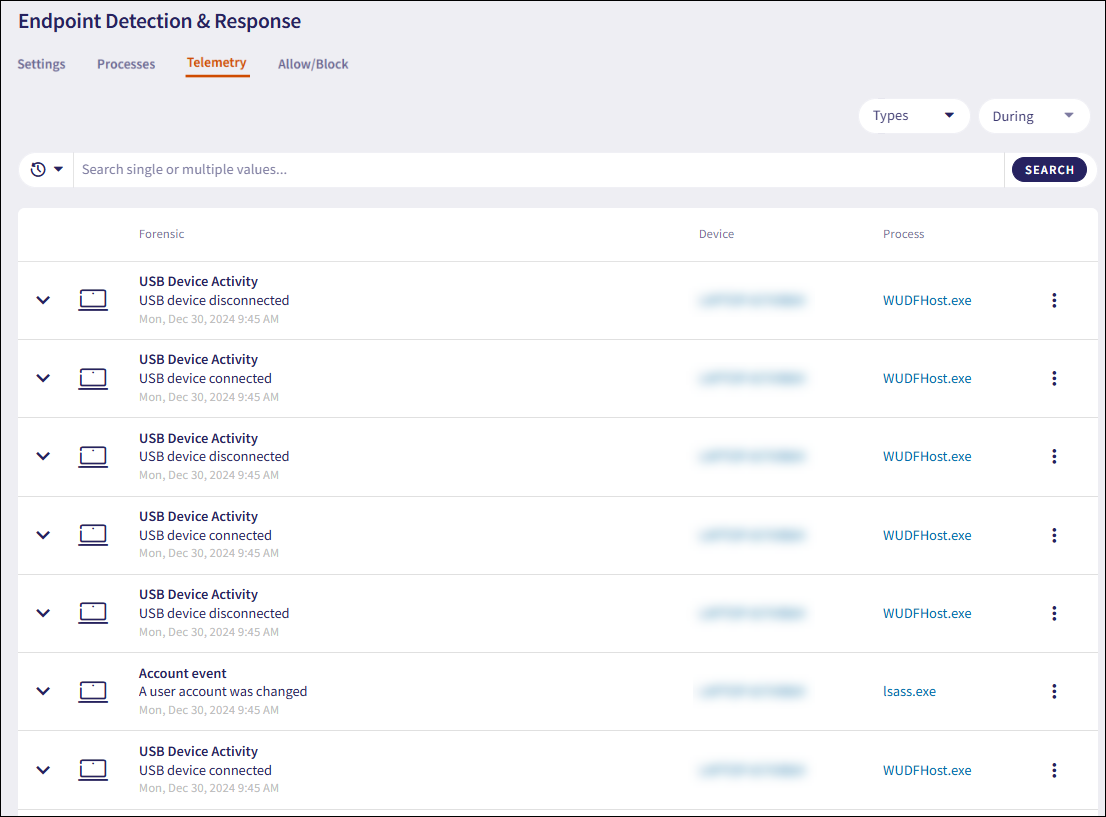Screen dimensions: 1106x817
Task: Open the three-dot menu on the first row
Action: tap(1054, 300)
